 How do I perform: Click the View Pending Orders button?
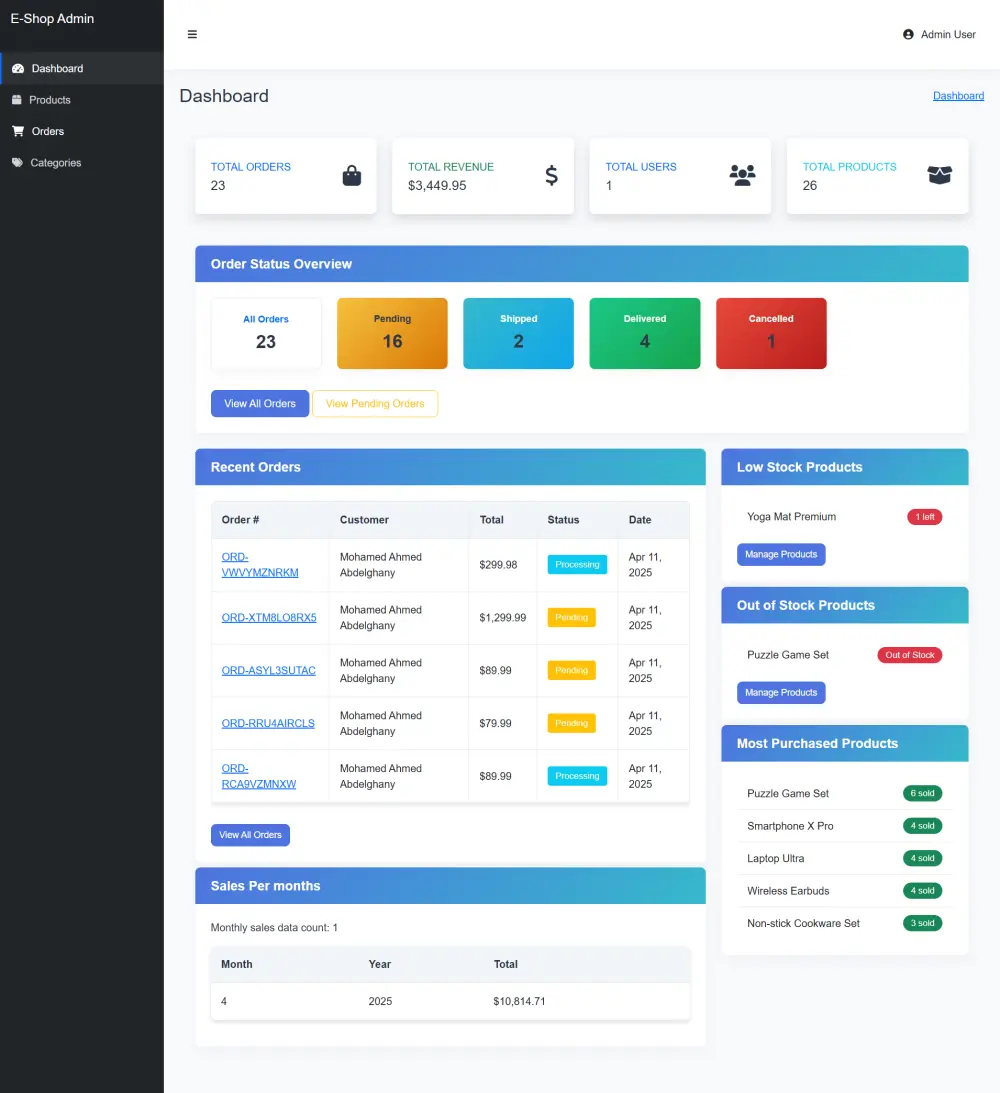coord(375,403)
